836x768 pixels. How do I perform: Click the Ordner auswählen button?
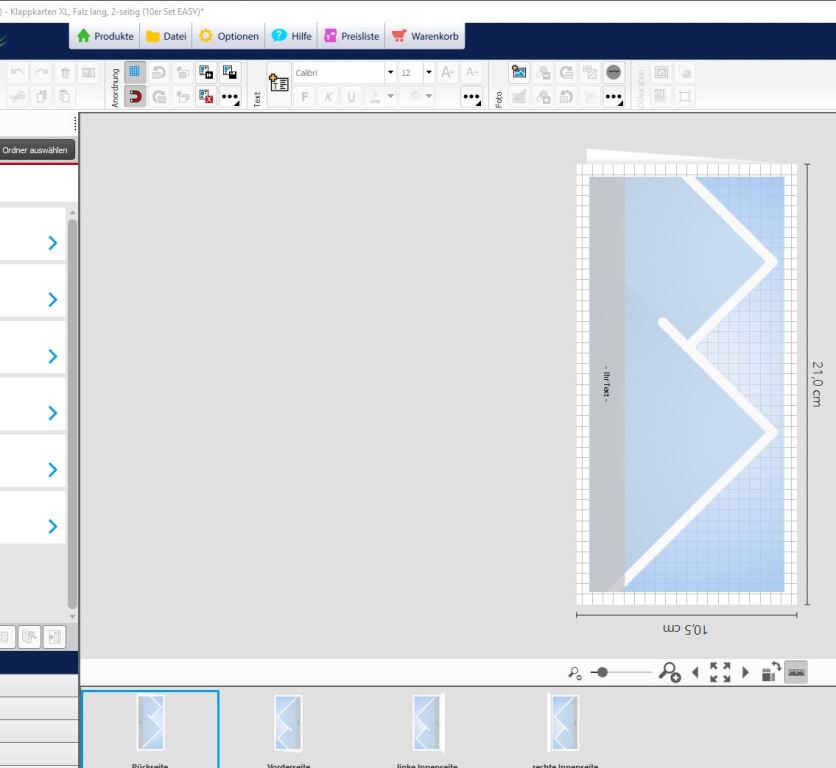[37, 150]
